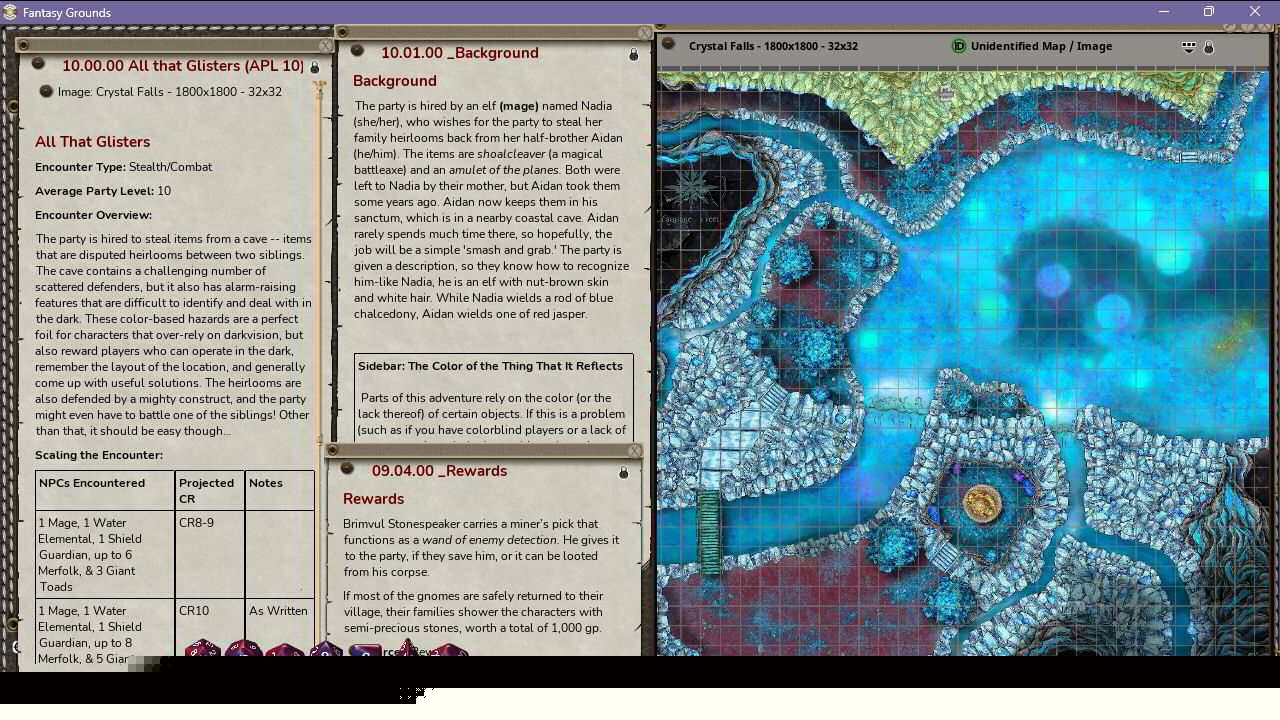Toggle the lock on the Background story window
Viewport: 1280px width, 720px height.
(x=633, y=55)
